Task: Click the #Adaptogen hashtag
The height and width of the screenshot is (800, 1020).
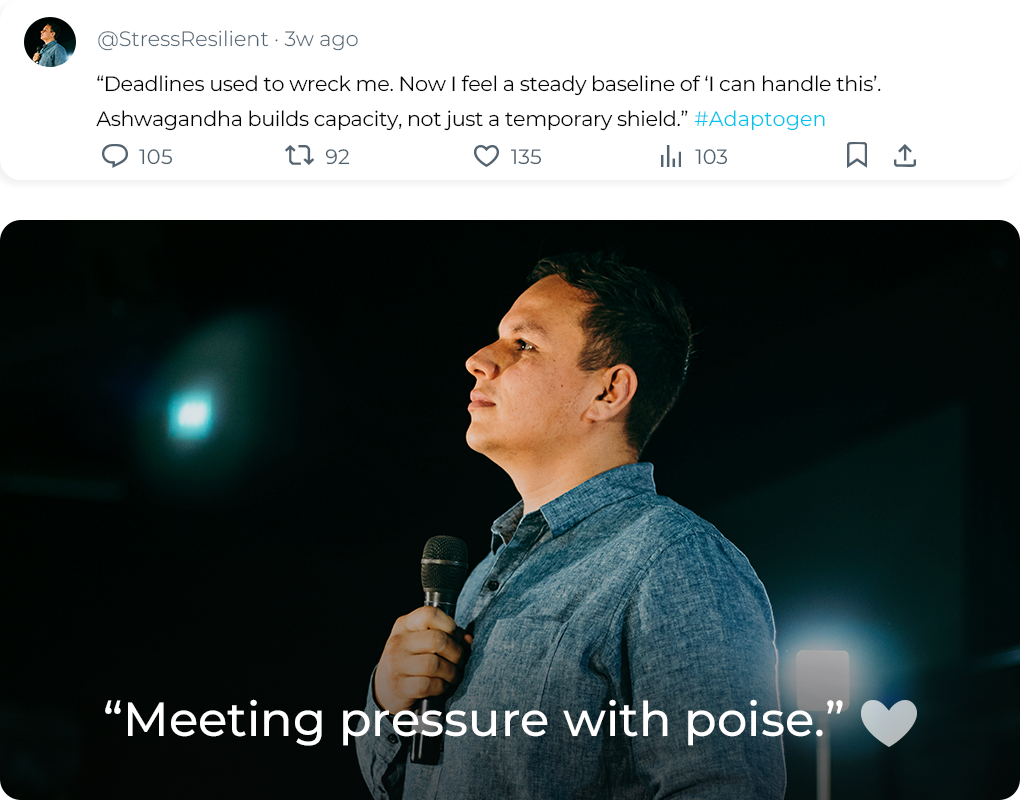Action: (760, 119)
